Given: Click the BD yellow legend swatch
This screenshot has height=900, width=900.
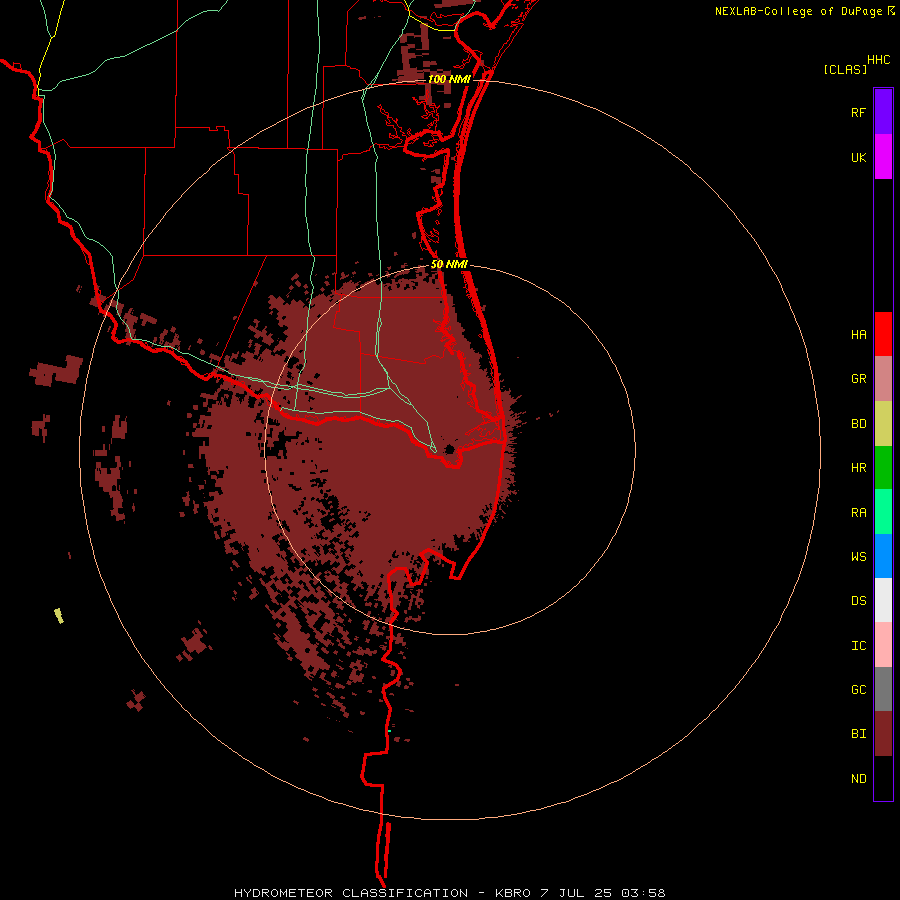Looking at the screenshot, I should (x=883, y=424).
